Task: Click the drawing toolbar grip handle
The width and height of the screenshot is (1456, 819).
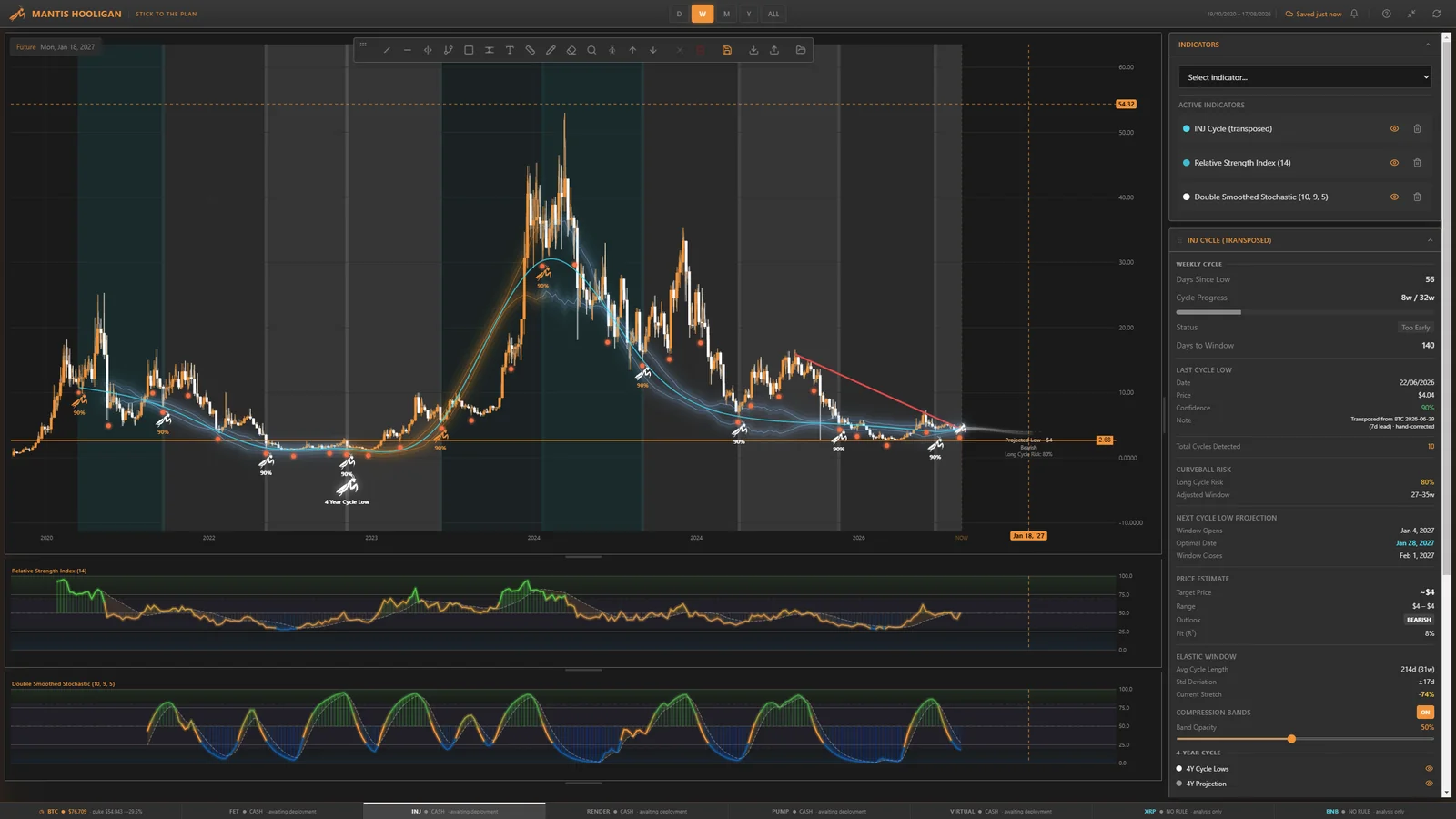Action: coord(363,44)
